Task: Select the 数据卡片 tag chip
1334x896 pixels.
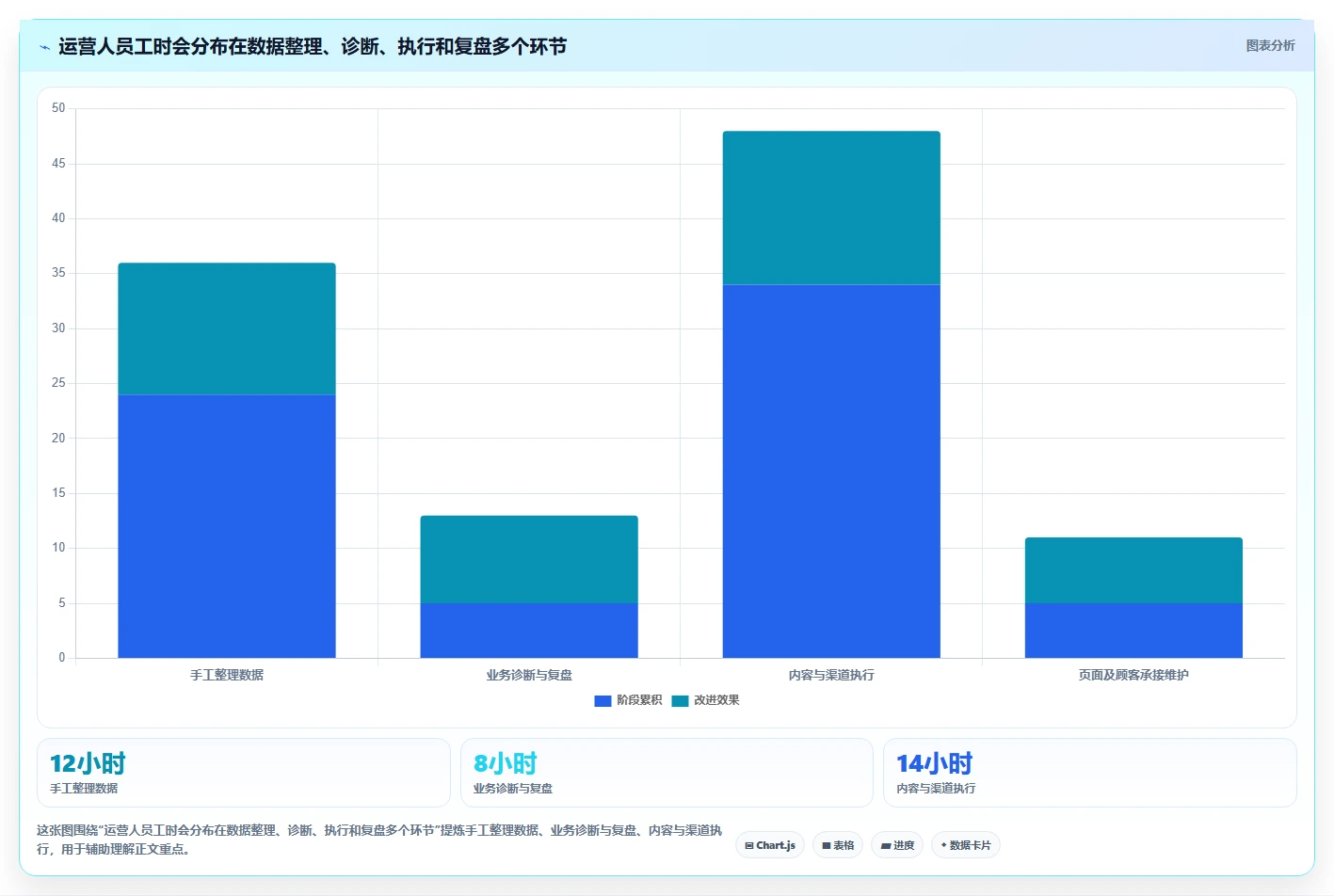Action: (966, 845)
